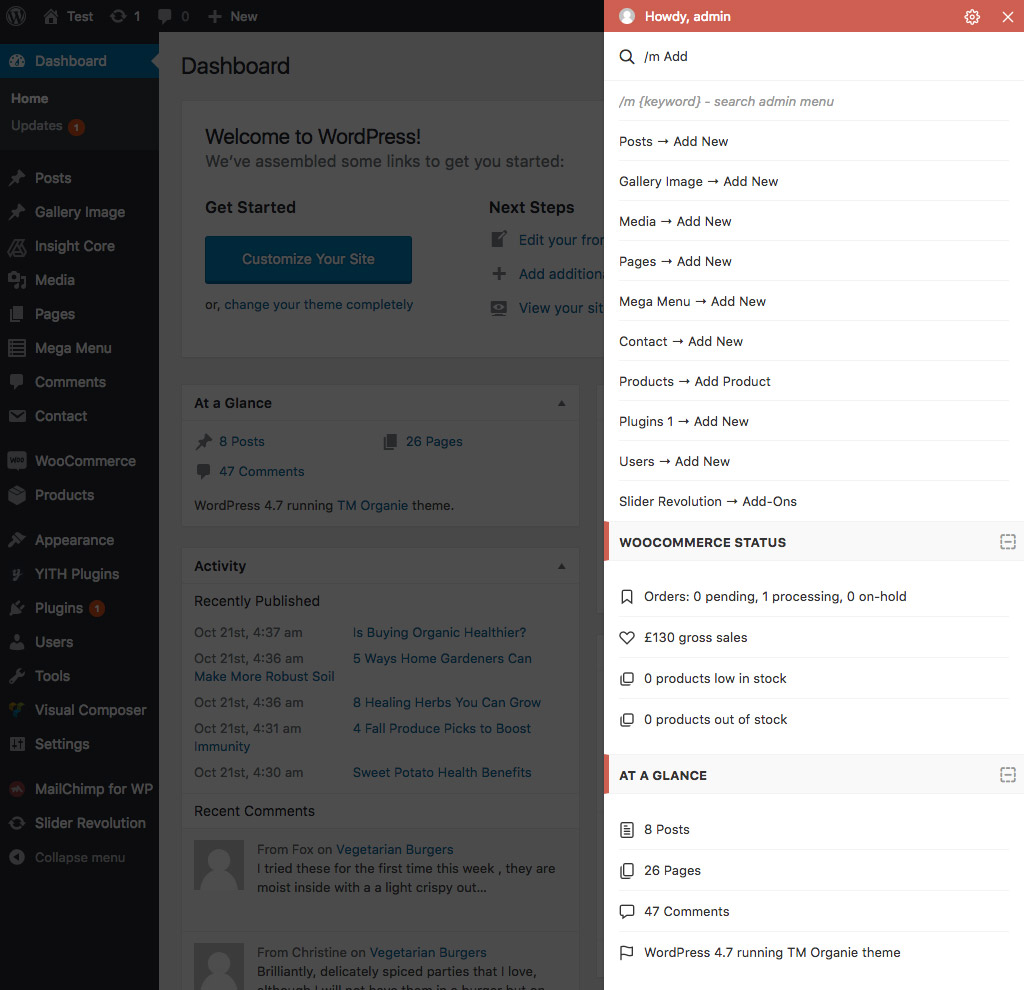The width and height of the screenshot is (1024, 990).
Task: Close the Howdy admin side panel
Action: [1008, 16]
